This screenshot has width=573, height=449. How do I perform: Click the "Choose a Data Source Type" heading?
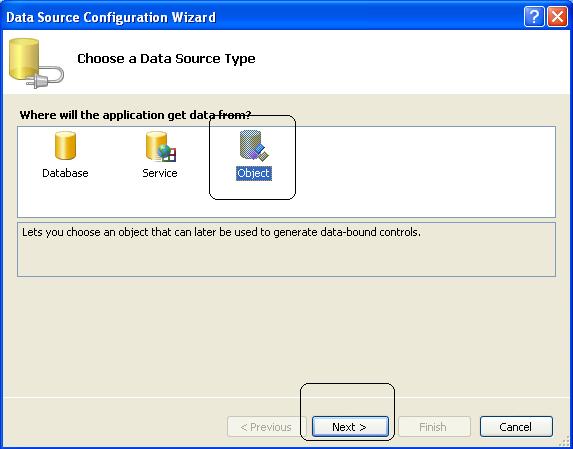(x=166, y=58)
